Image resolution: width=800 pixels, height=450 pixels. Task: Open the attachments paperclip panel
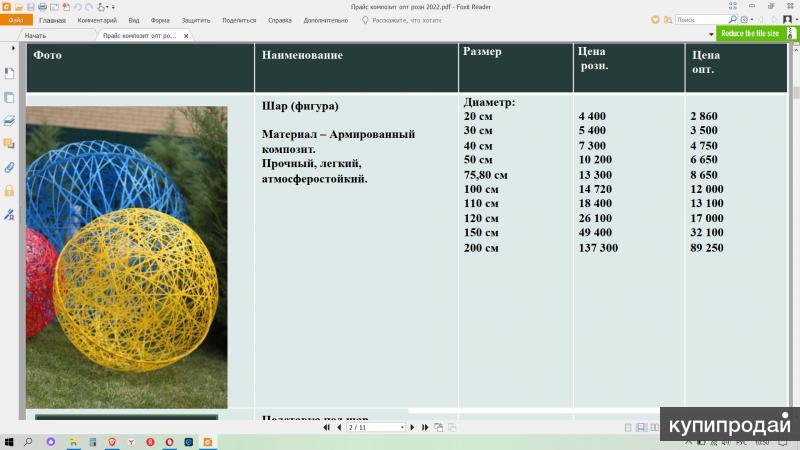point(9,167)
